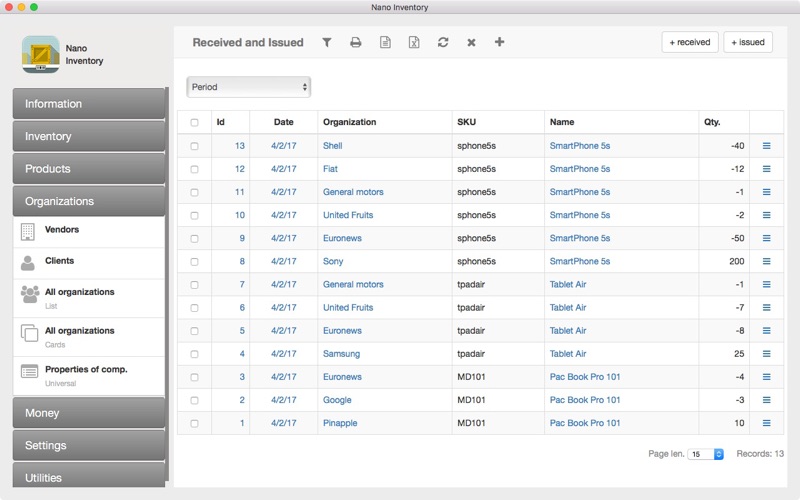The width and height of the screenshot is (800, 500).
Task: Expand the Inventory section
Action: [89, 136]
